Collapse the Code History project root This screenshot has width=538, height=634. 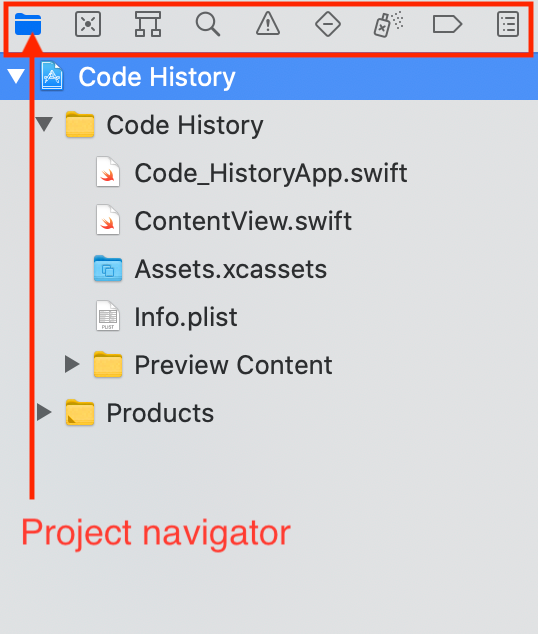(x=16, y=76)
